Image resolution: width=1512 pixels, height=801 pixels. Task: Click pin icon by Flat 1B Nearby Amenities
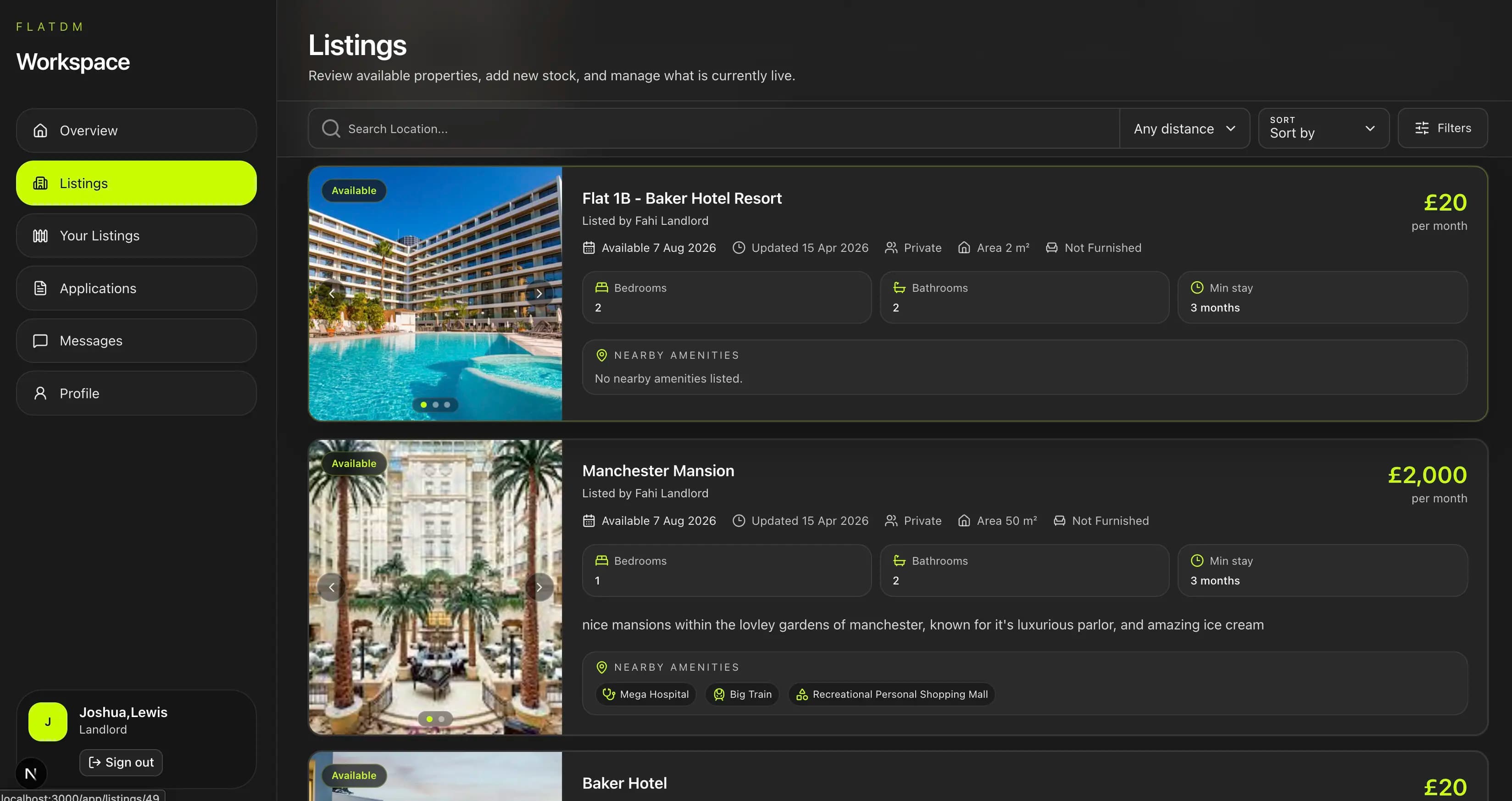coord(601,355)
